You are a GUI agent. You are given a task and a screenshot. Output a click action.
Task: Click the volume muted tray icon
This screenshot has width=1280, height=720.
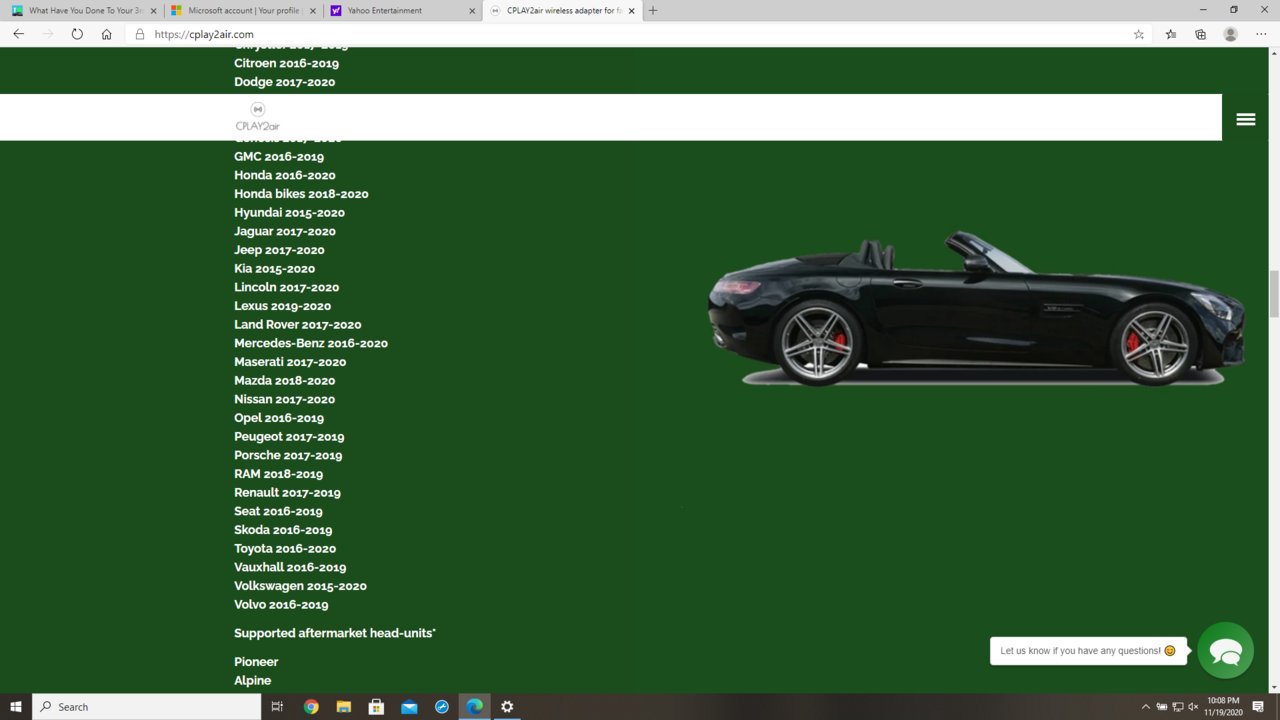tap(1193, 707)
